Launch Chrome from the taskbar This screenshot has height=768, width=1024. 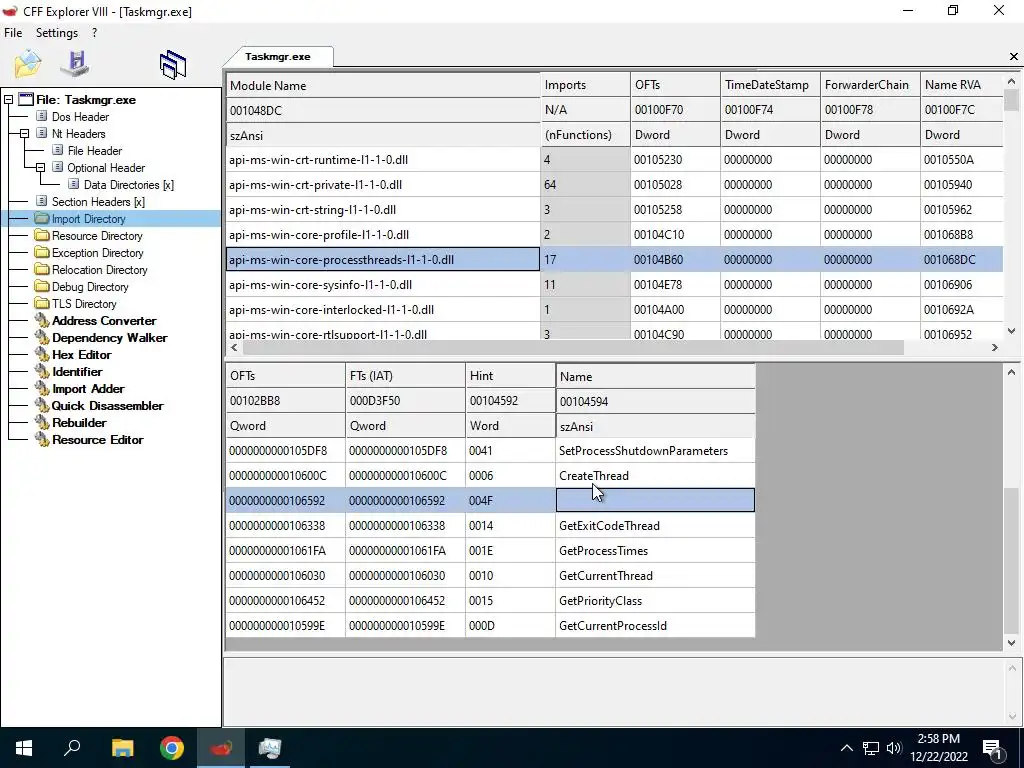point(172,748)
